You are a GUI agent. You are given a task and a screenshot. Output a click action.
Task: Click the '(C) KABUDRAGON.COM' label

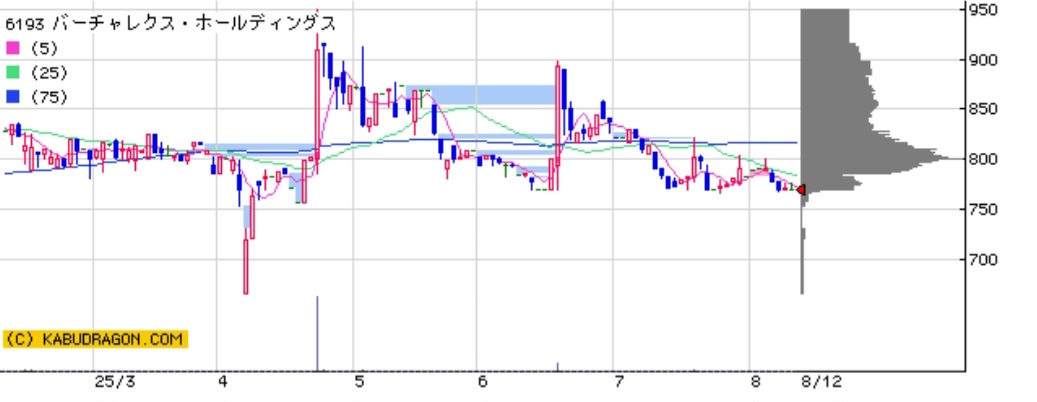[95, 339]
